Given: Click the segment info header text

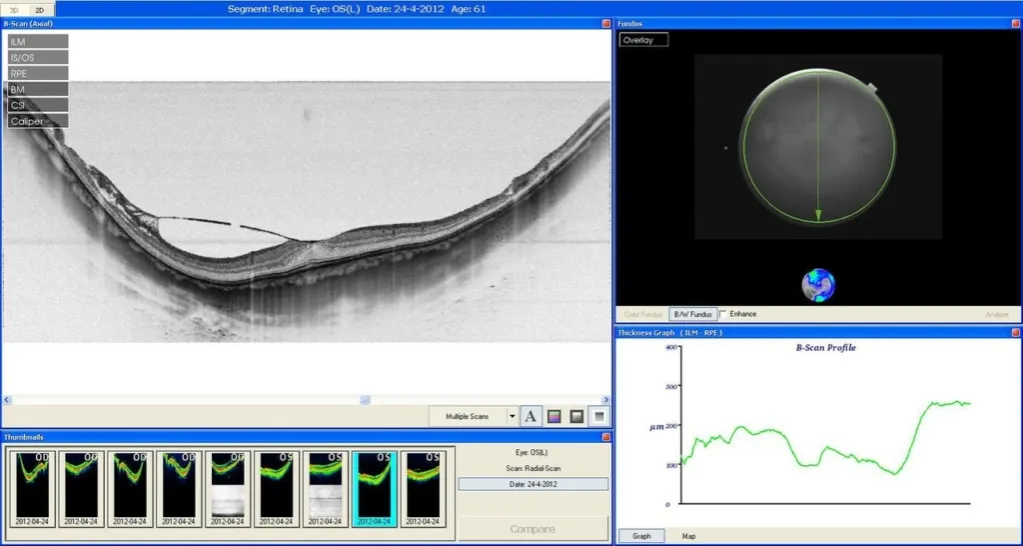Looking at the screenshot, I should [x=357, y=9].
